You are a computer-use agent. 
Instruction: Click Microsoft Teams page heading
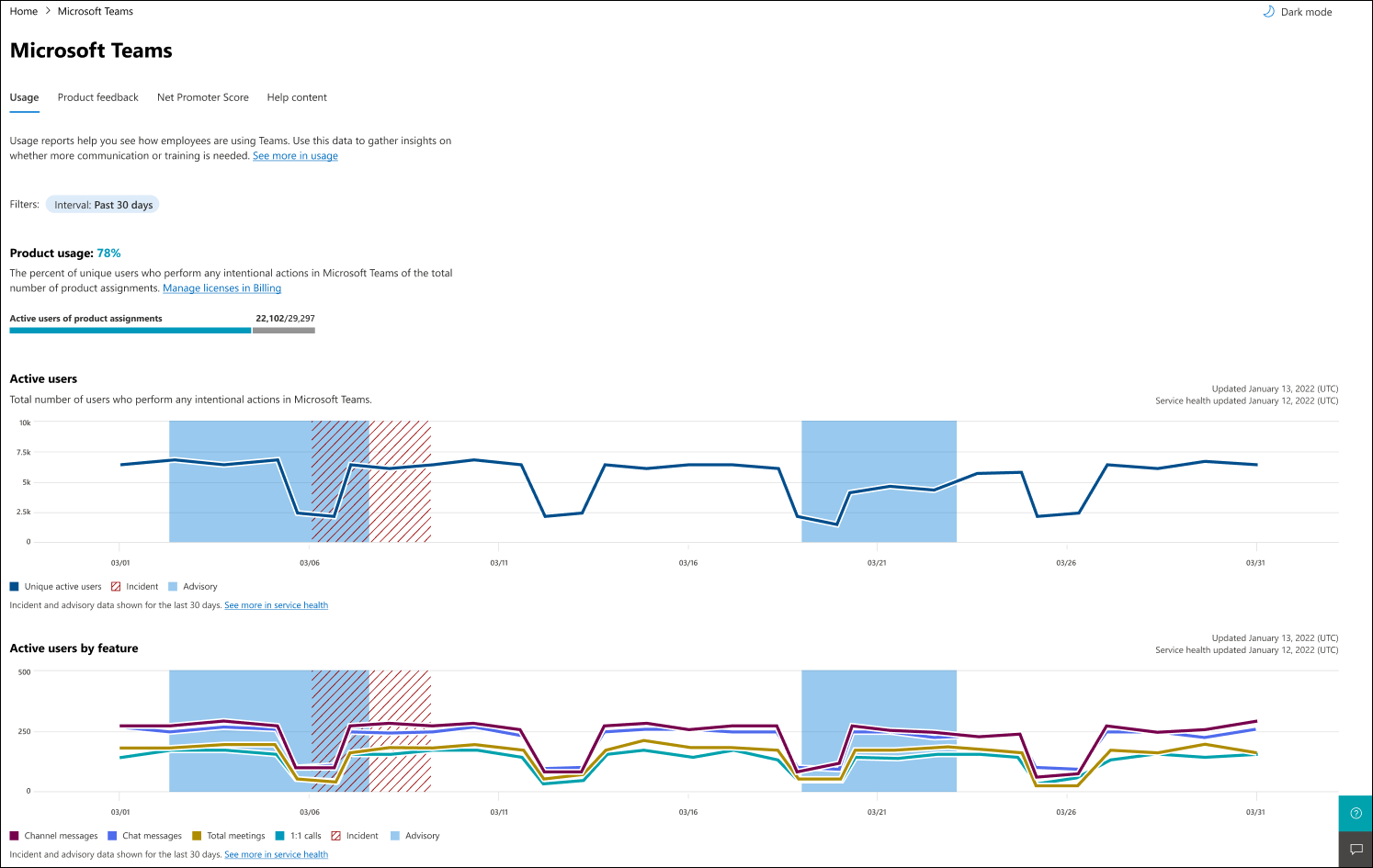[91, 51]
